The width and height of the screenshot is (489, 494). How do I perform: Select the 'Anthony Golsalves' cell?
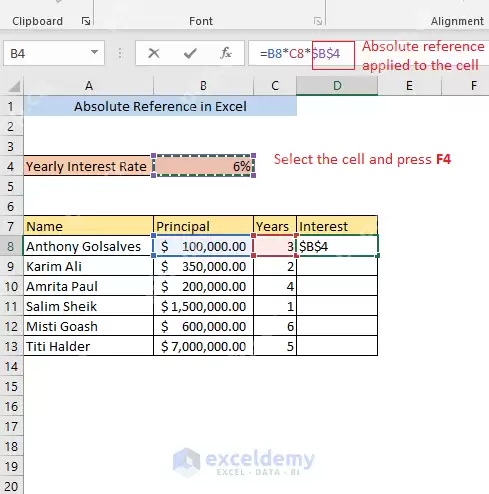88,246
